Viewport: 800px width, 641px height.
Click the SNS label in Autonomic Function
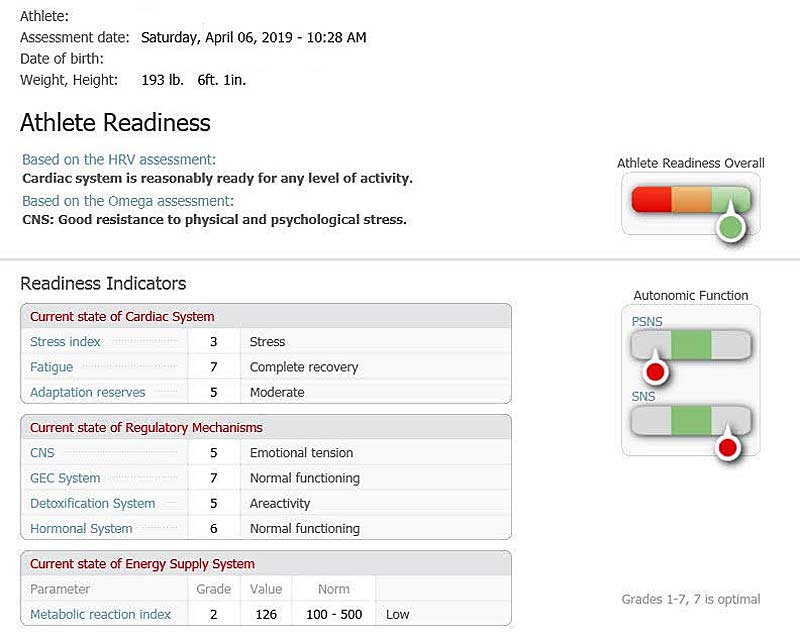pos(643,397)
